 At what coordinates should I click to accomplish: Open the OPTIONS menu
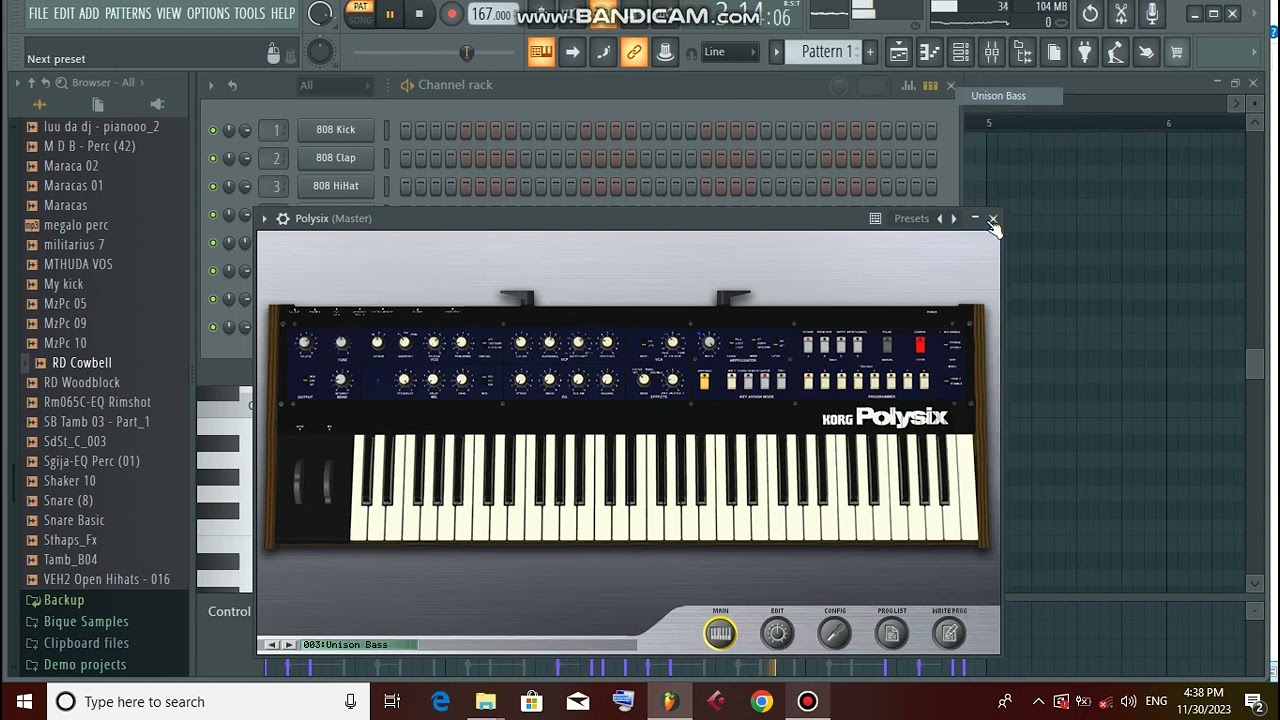[x=208, y=13]
